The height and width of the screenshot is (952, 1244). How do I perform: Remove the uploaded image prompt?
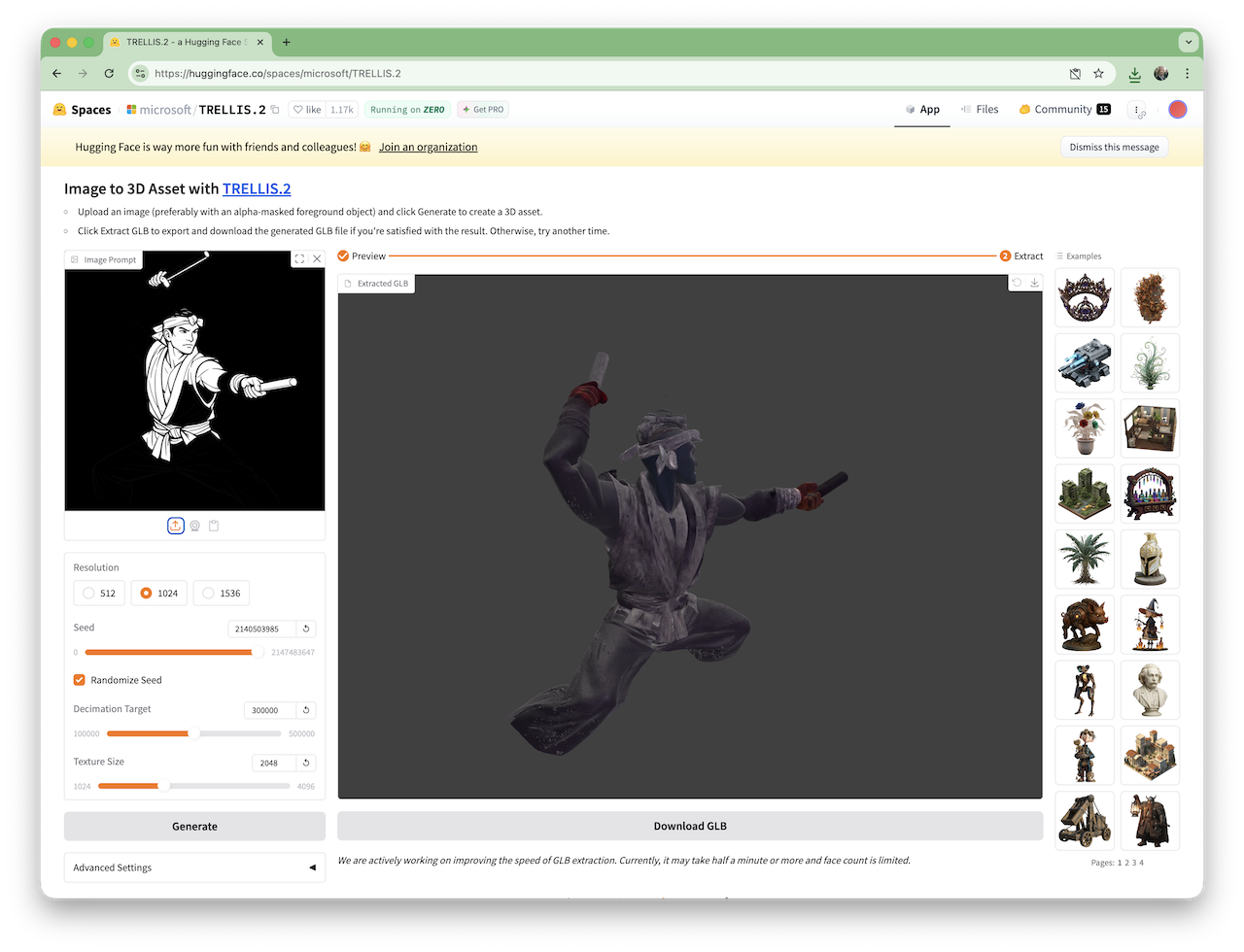317,259
